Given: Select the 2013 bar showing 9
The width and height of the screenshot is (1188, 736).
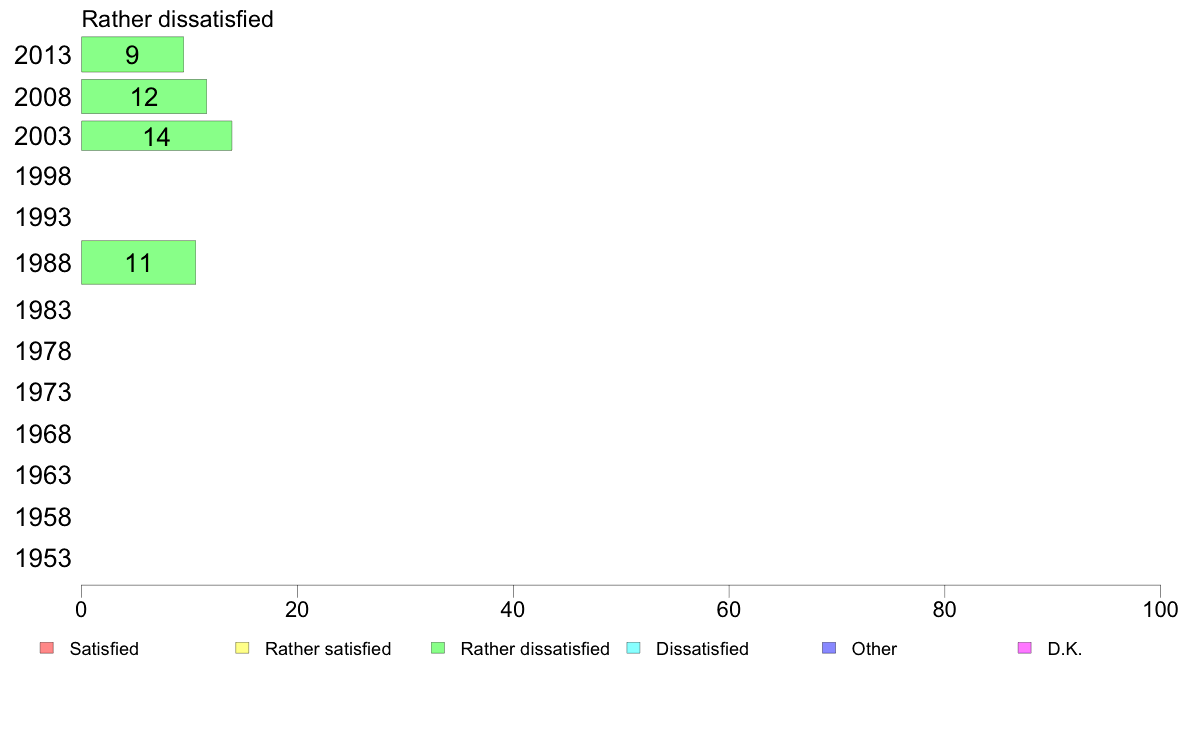Looking at the screenshot, I should pos(133,55).
